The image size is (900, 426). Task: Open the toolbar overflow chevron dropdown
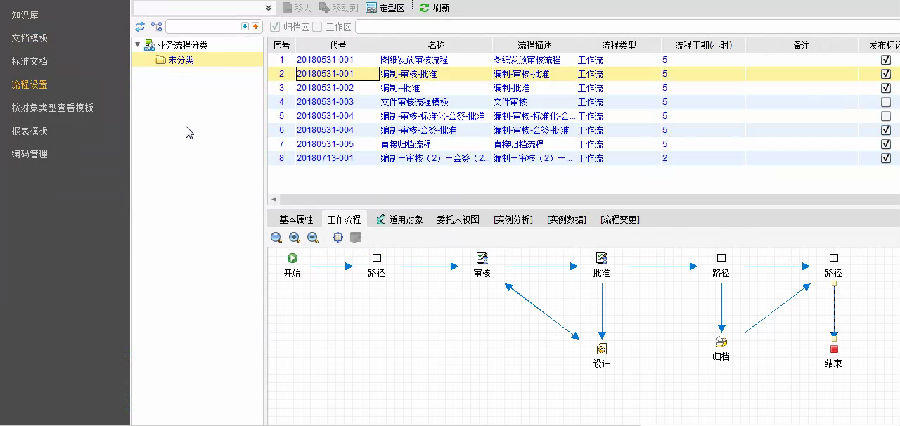[270, 7]
